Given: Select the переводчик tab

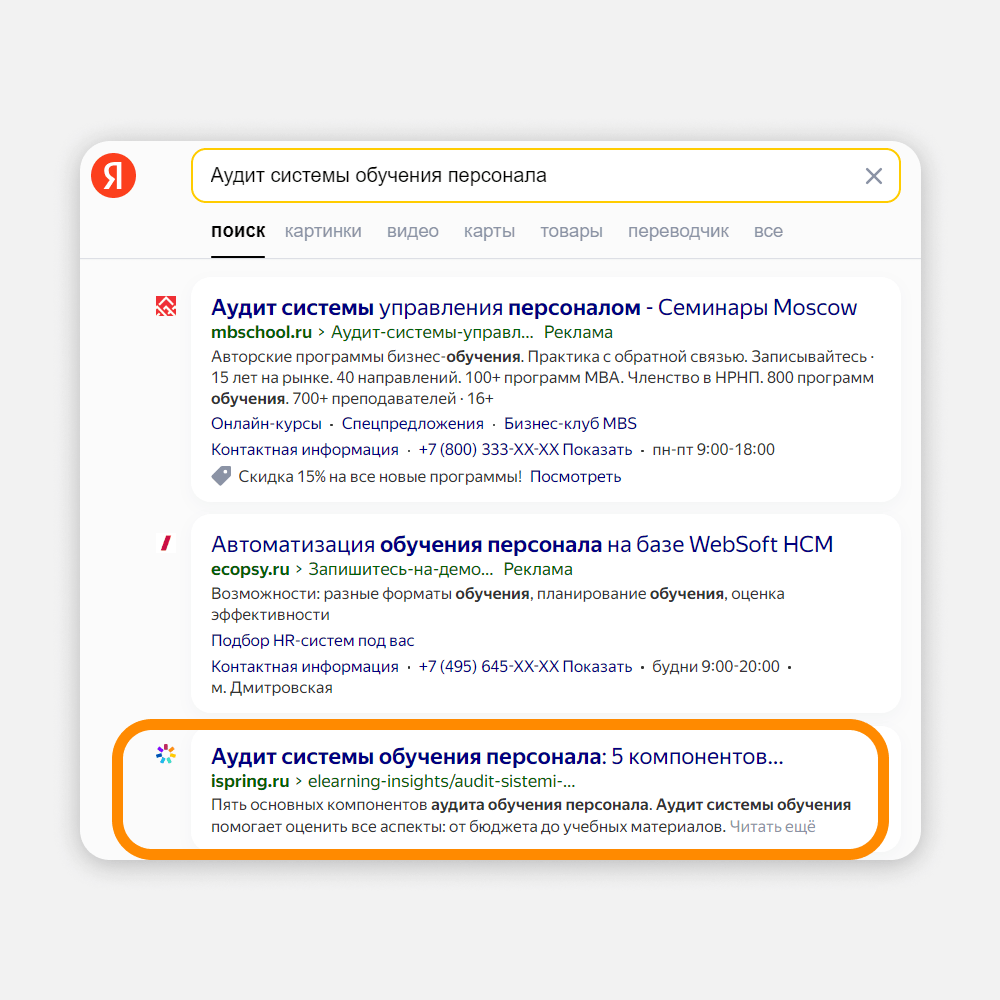Looking at the screenshot, I should (678, 231).
